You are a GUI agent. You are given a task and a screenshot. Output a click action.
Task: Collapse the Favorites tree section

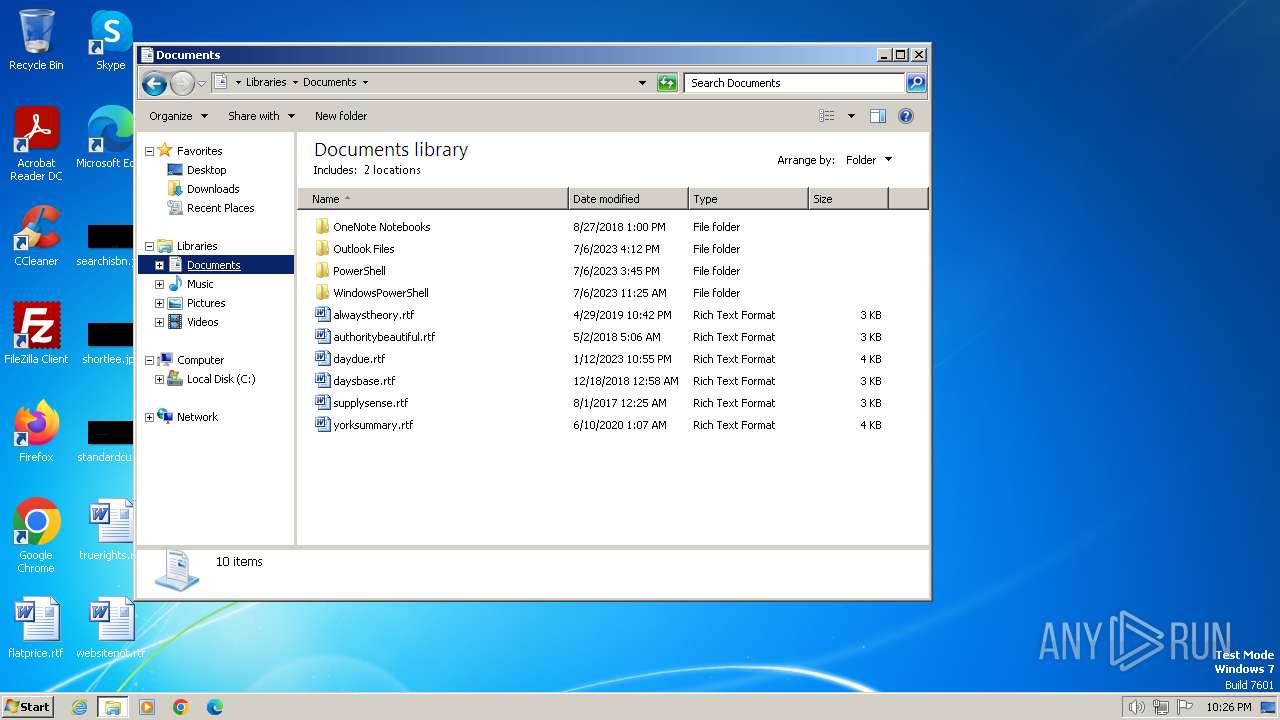[149, 151]
